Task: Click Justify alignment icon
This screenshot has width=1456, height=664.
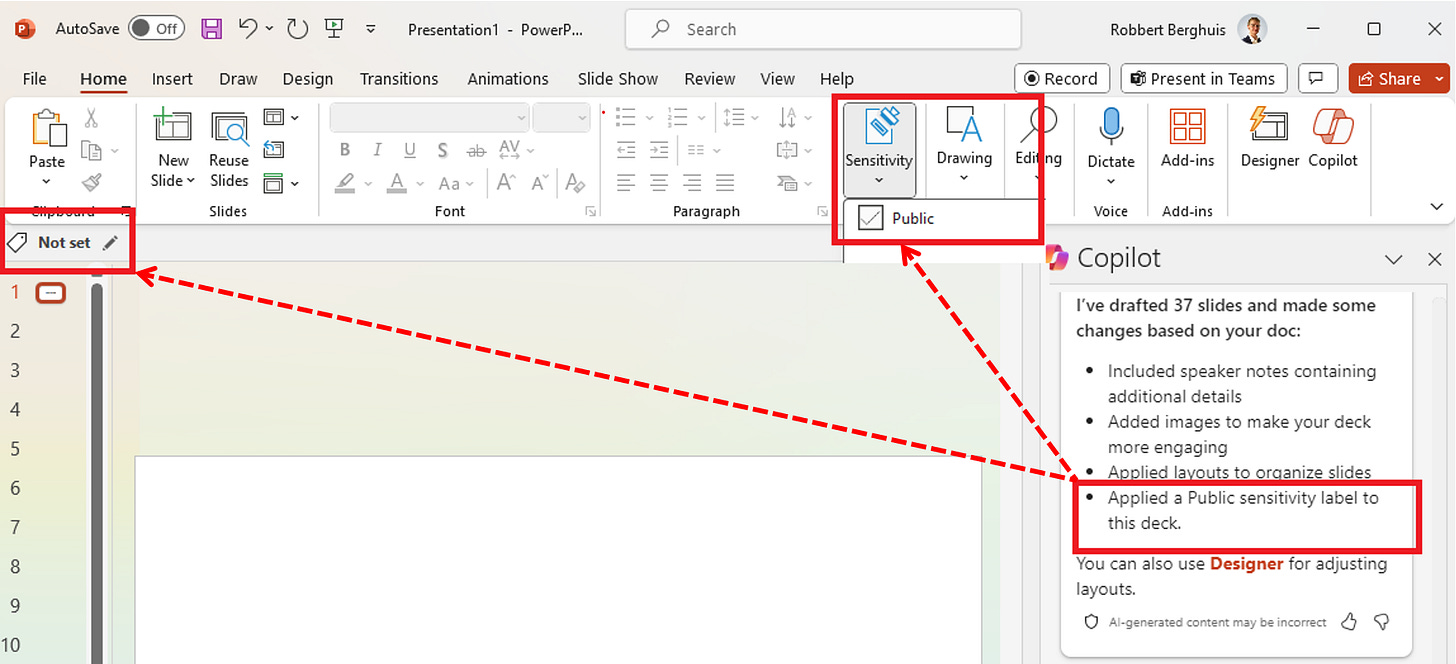Action: coord(725,182)
